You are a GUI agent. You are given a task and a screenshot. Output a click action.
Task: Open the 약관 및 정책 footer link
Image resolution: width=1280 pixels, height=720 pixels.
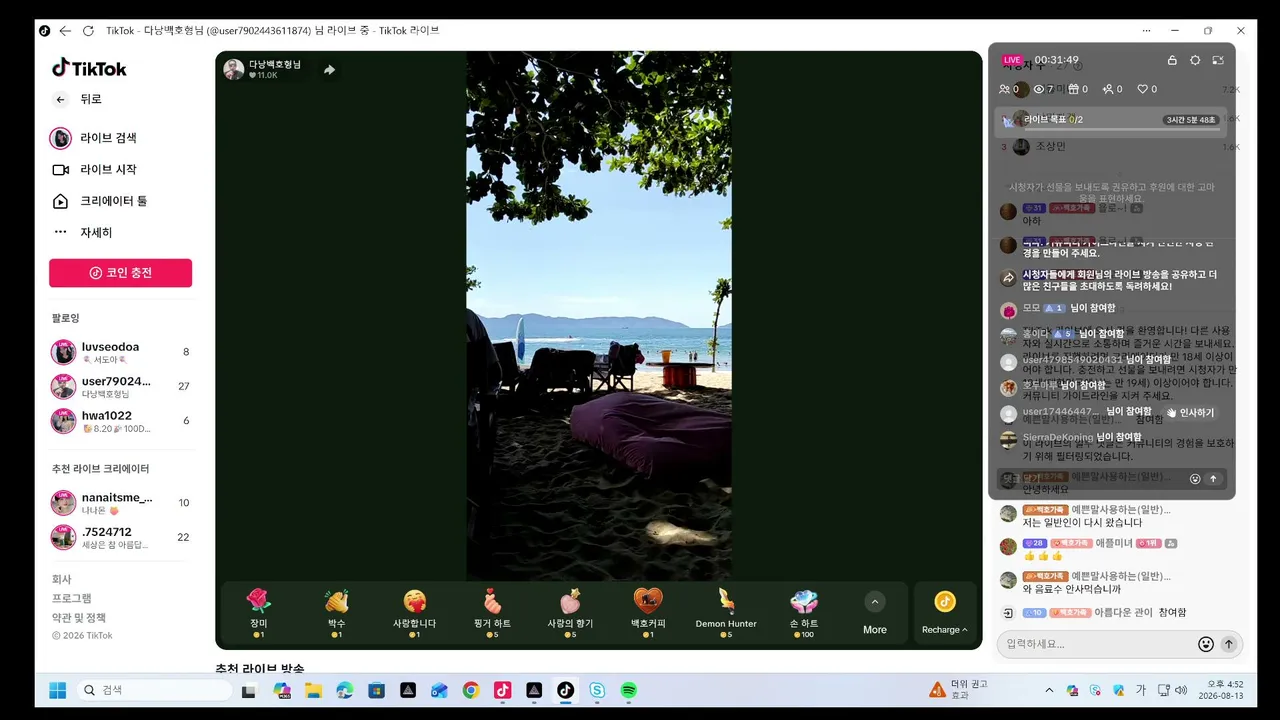[79, 618]
